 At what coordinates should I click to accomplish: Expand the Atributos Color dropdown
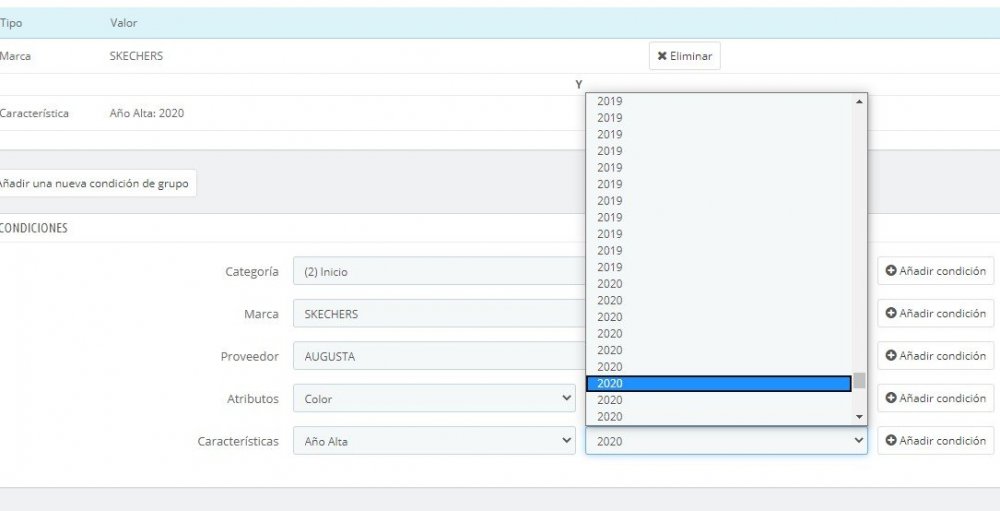(x=434, y=398)
